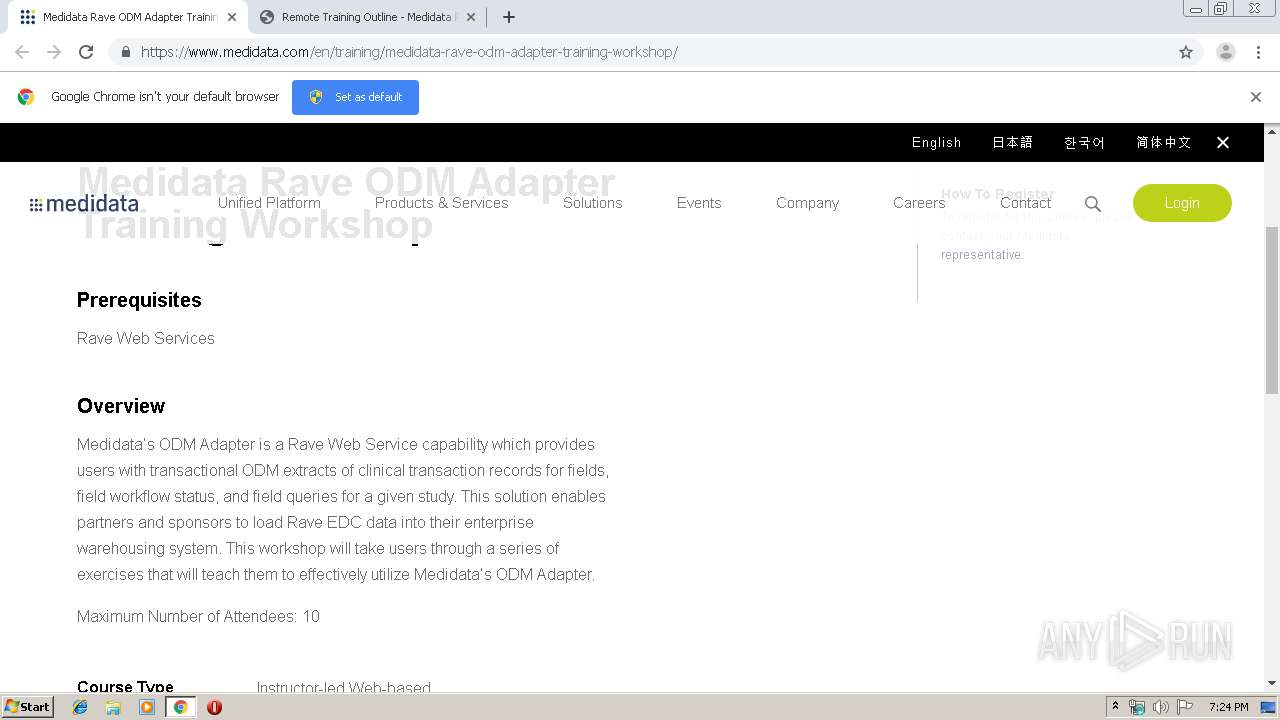Open the network tray icon
This screenshot has height=720, width=1280.
(x=1137, y=707)
